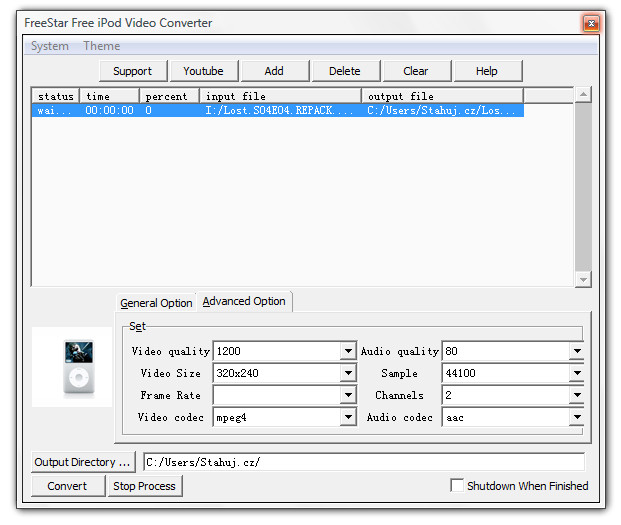Click the status column header
Screen dimensions: 621x525
(x=56, y=96)
